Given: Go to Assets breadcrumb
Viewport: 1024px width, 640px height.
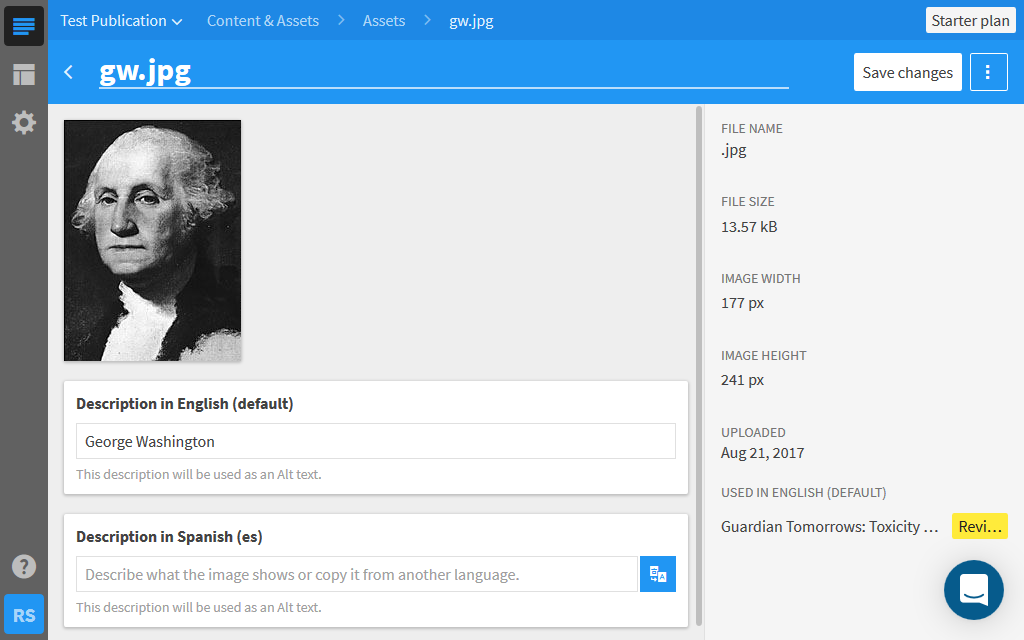Looking at the screenshot, I should point(384,20).
